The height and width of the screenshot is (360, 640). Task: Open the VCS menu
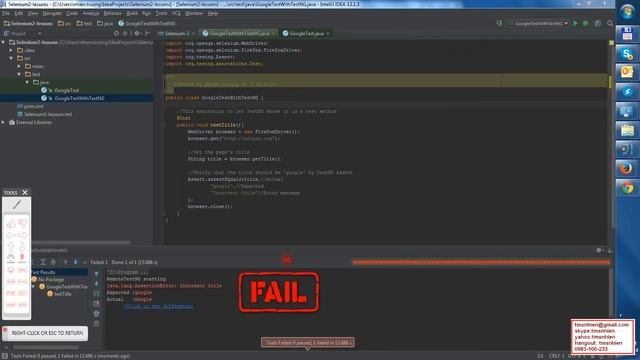pos(176,13)
